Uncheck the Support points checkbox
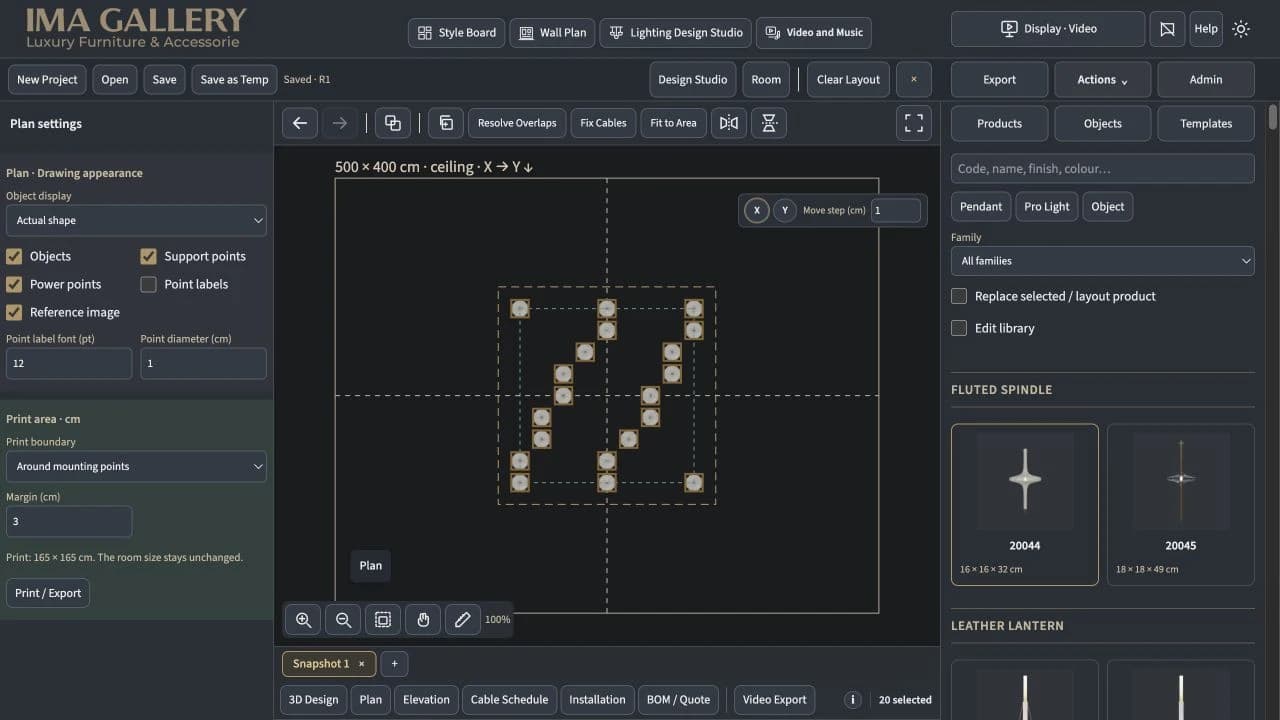 point(148,256)
